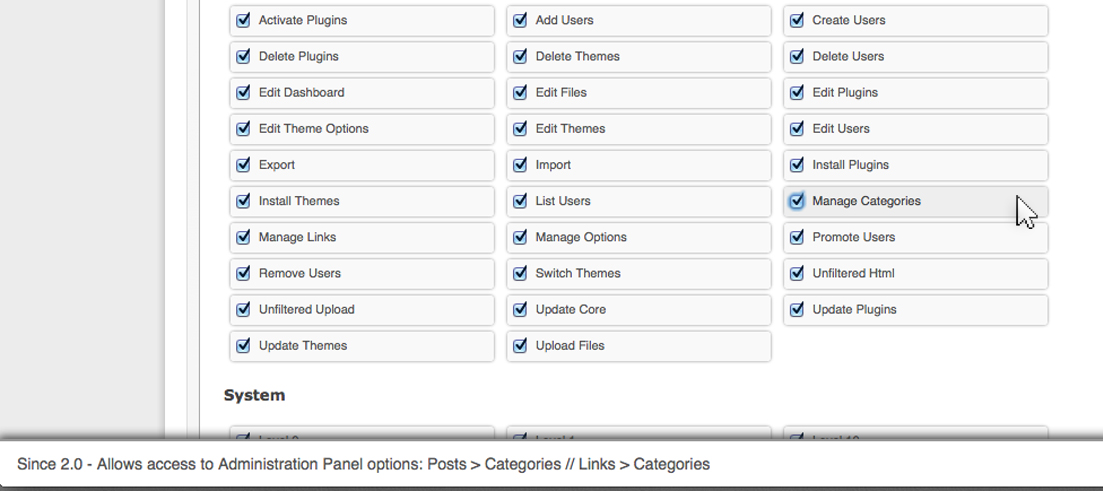1103x491 pixels.
Task: Disable the Delete Plugins capability
Action: 243,56
